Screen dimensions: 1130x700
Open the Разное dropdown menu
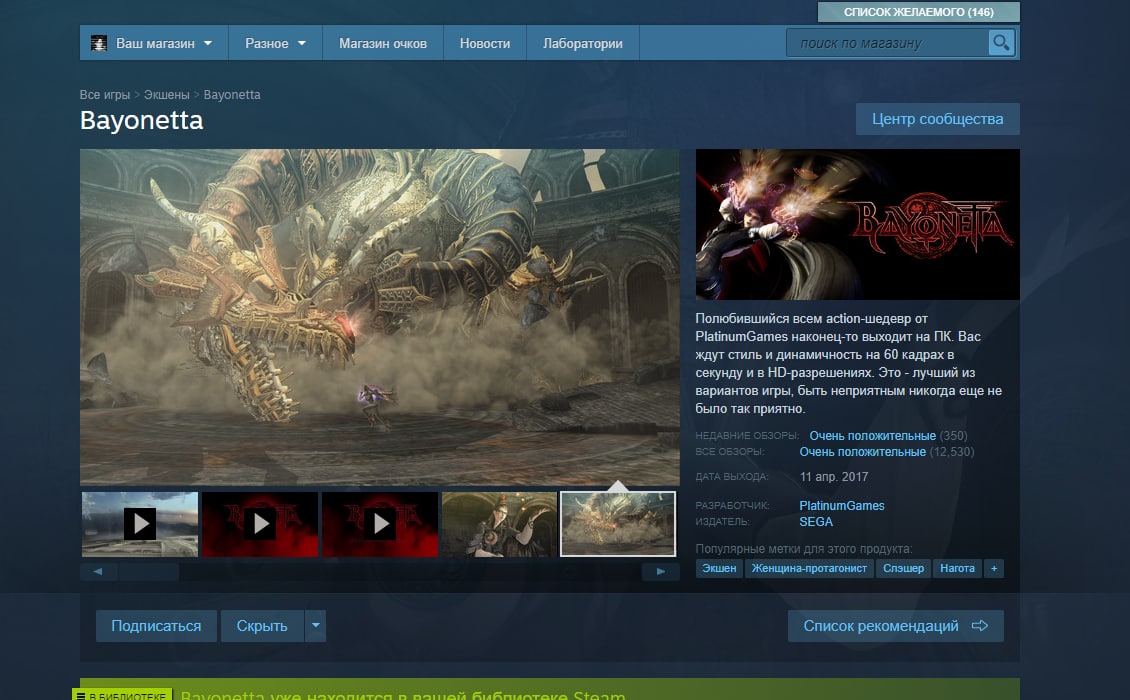tap(275, 43)
